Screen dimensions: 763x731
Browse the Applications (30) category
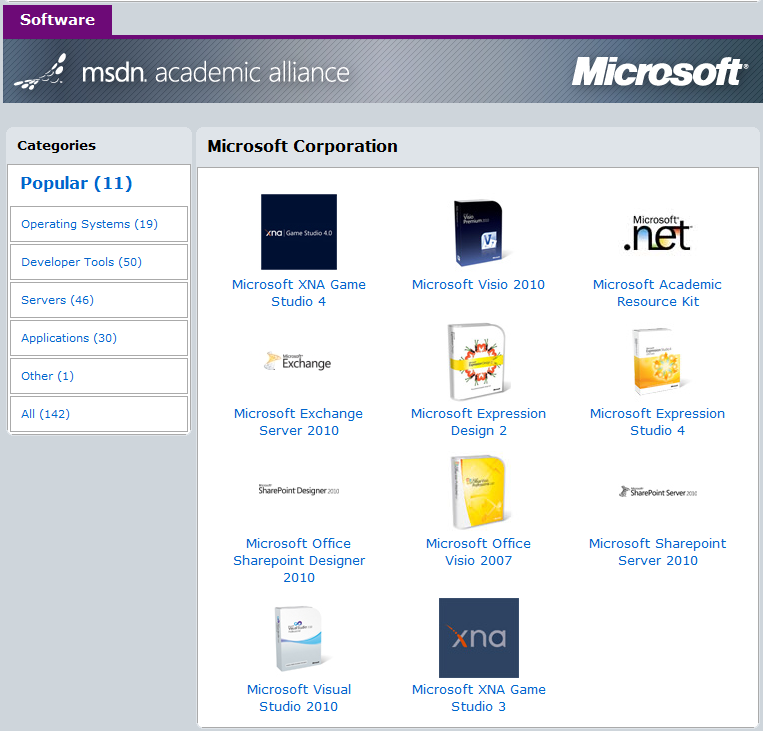pos(99,338)
